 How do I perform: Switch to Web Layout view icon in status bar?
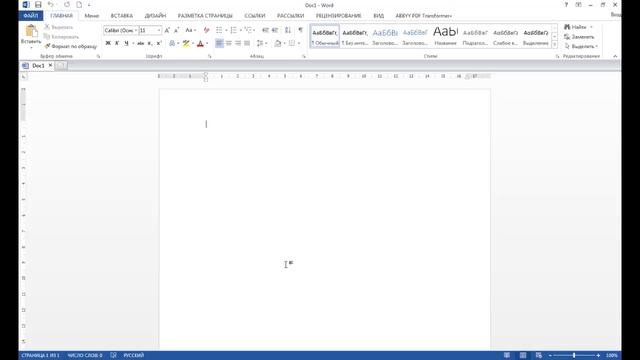tap(538, 355)
